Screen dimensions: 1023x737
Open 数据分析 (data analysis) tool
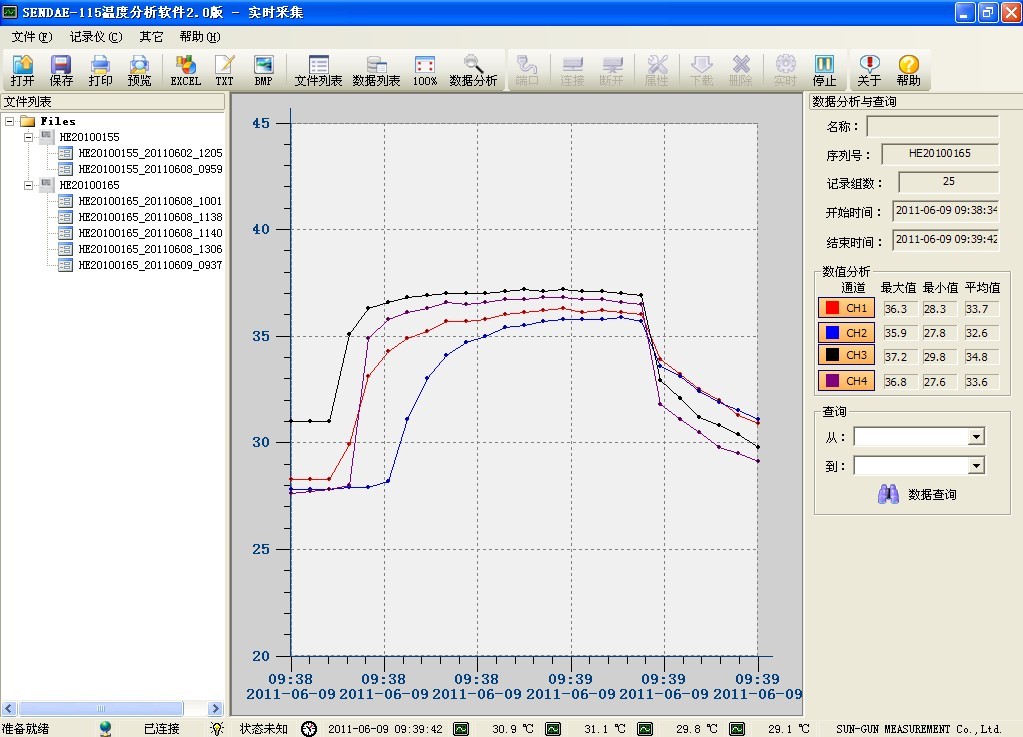click(473, 70)
